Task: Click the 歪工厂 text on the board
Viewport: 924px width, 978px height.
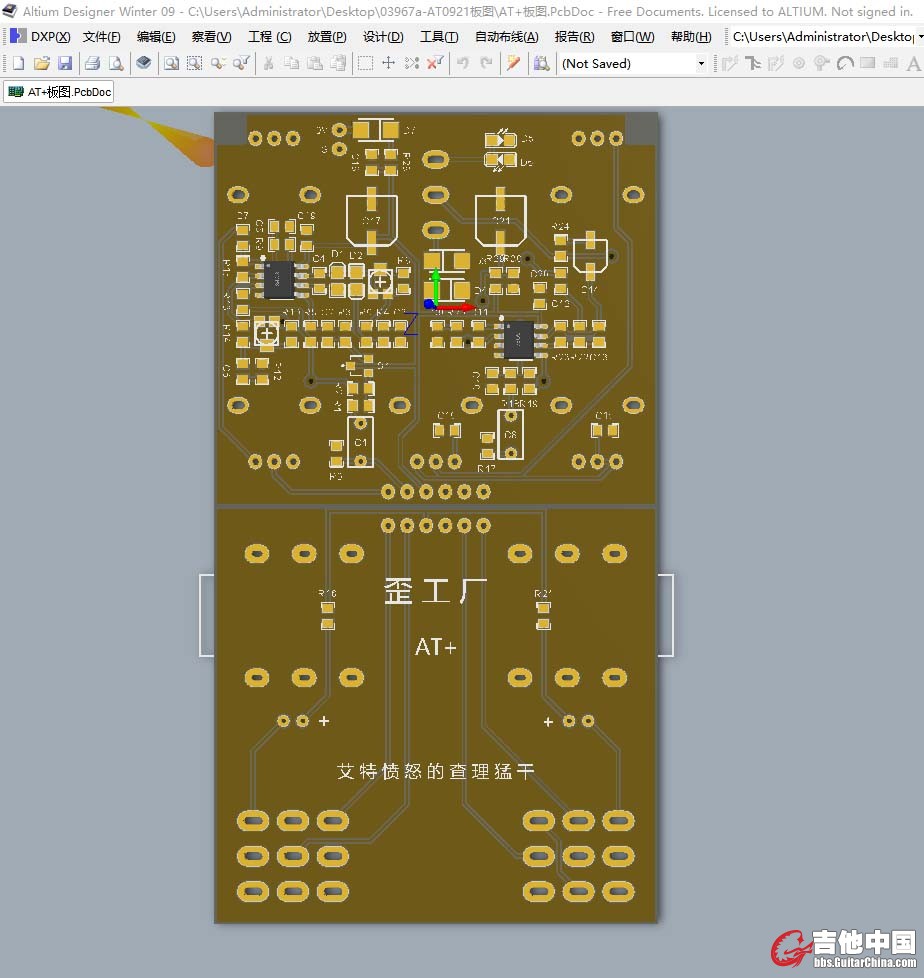Action: (x=436, y=591)
